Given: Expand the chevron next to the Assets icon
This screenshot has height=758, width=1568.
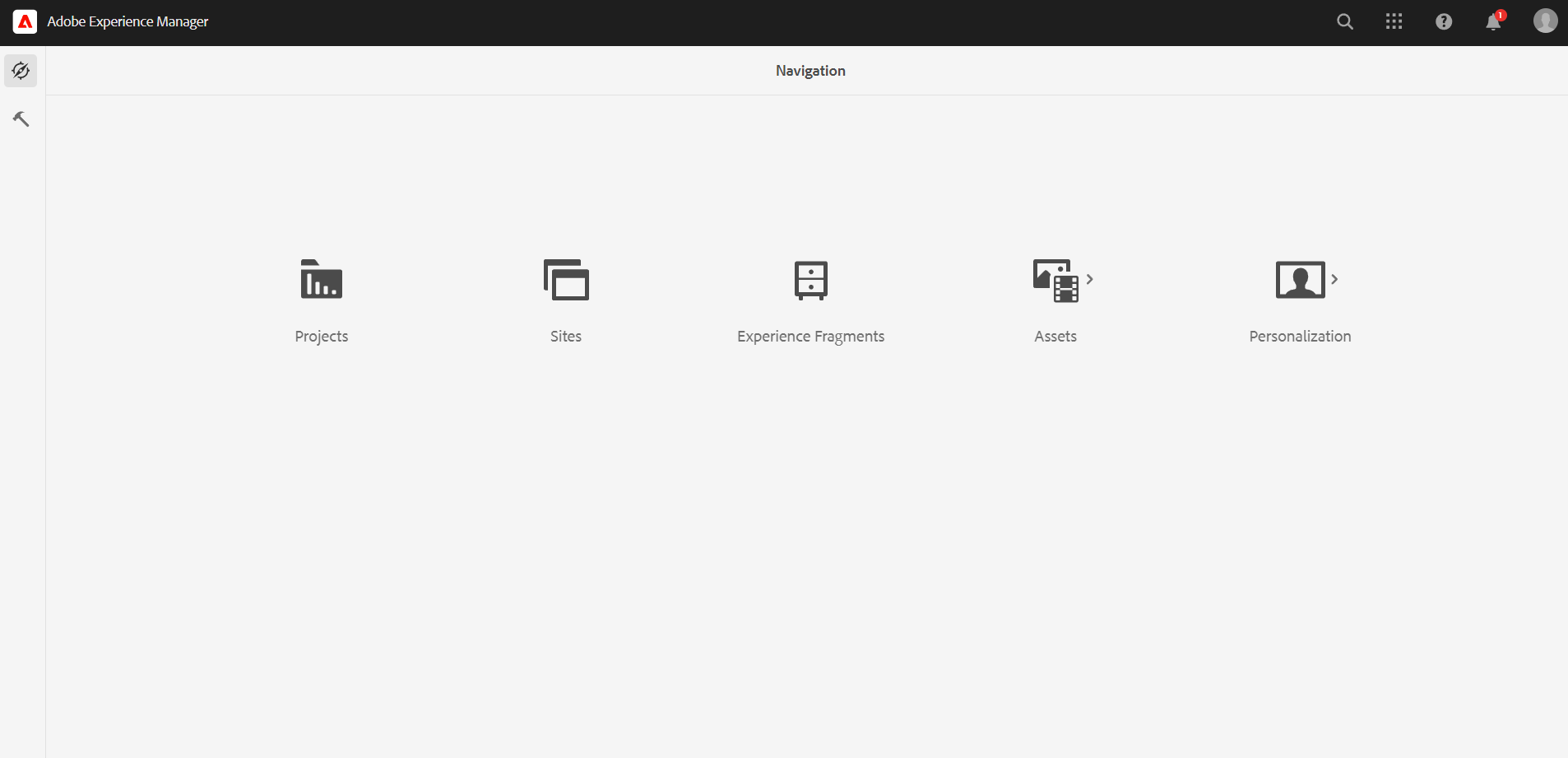Looking at the screenshot, I should (x=1090, y=280).
